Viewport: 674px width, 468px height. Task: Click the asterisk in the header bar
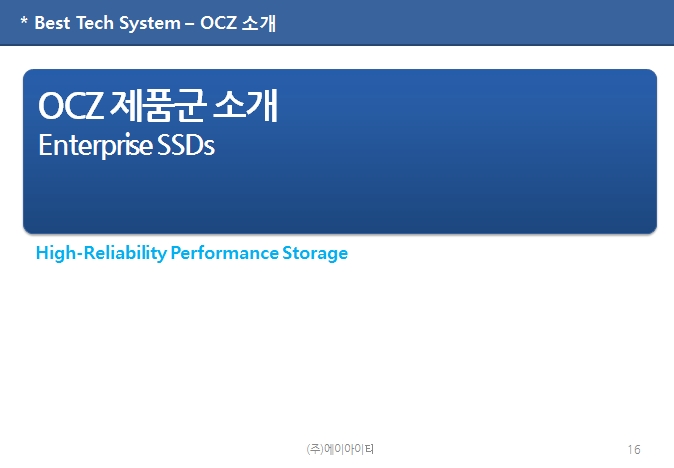(x=24, y=20)
